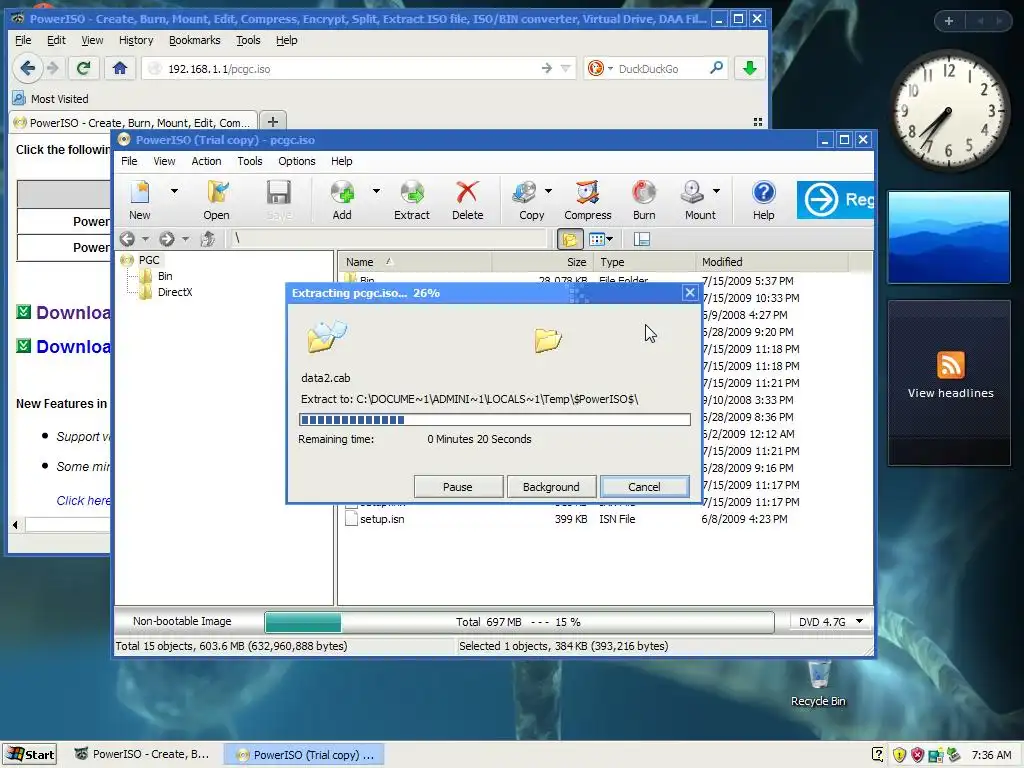Click the Add files toolbar icon
Viewport: 1024px width, 768px height.
tap(342, 200)
